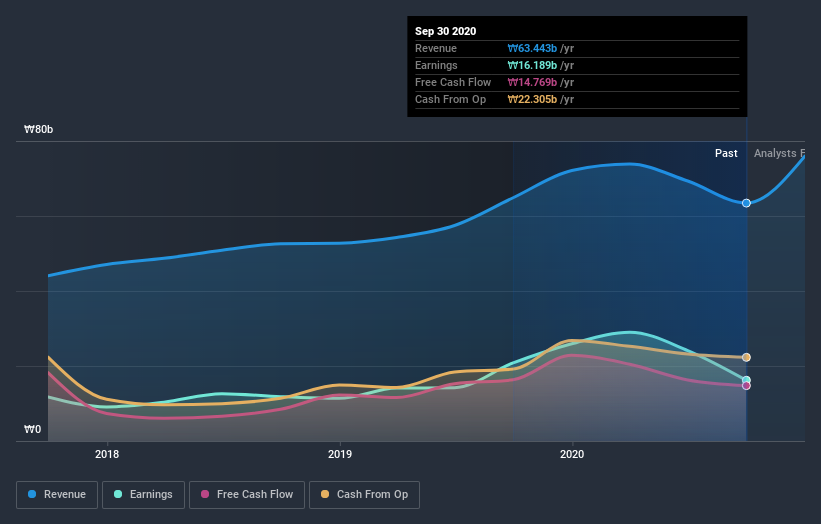Click the pink Free Cash Flow data point marker

coord(746,386)
